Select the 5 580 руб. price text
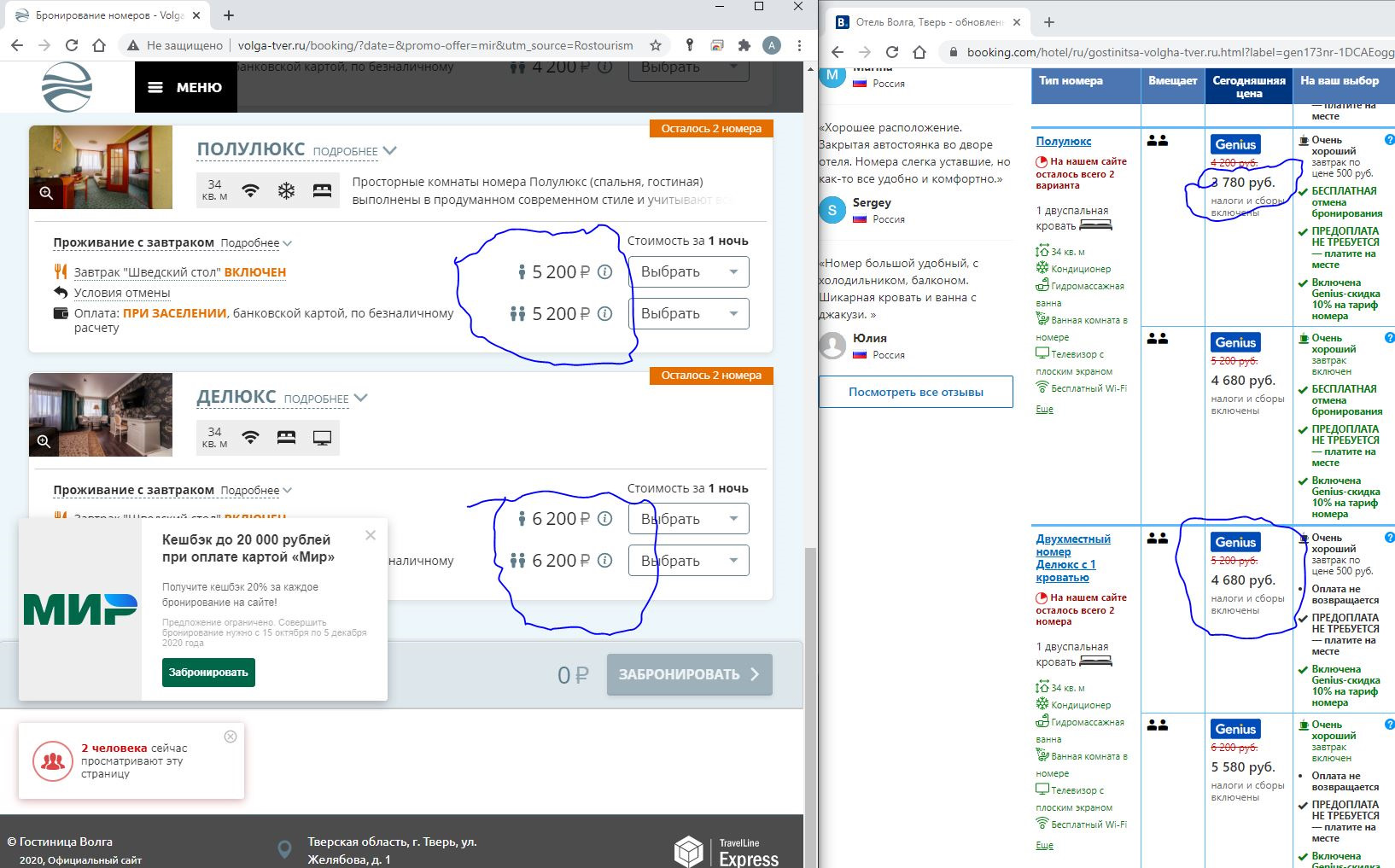This screenshot has width=1395, height=868. click(x=1243, y=767)
